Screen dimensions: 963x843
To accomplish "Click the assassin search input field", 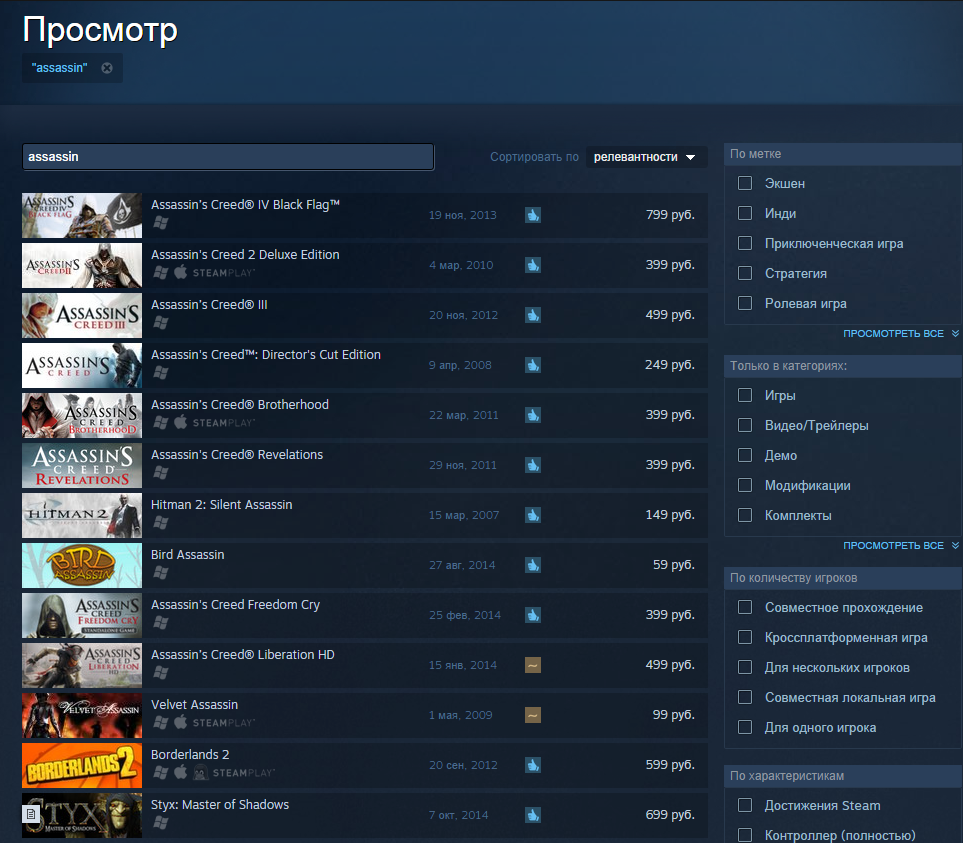I will [x=228, y=157].
